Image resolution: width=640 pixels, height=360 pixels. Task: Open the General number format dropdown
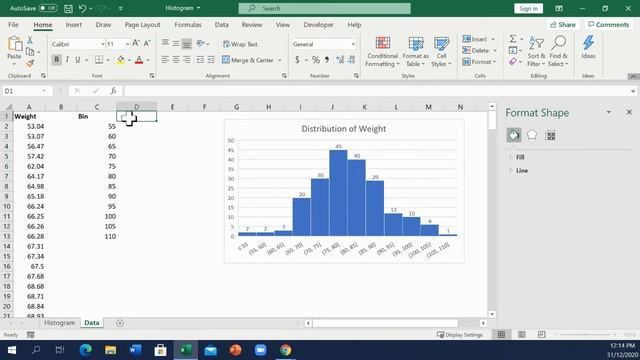click(353, 44)
